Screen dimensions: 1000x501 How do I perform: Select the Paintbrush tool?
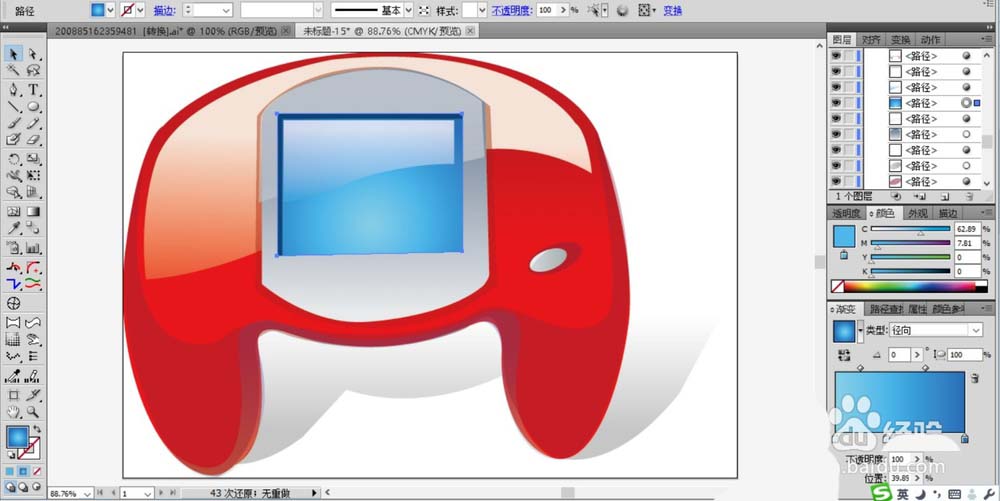13,123
